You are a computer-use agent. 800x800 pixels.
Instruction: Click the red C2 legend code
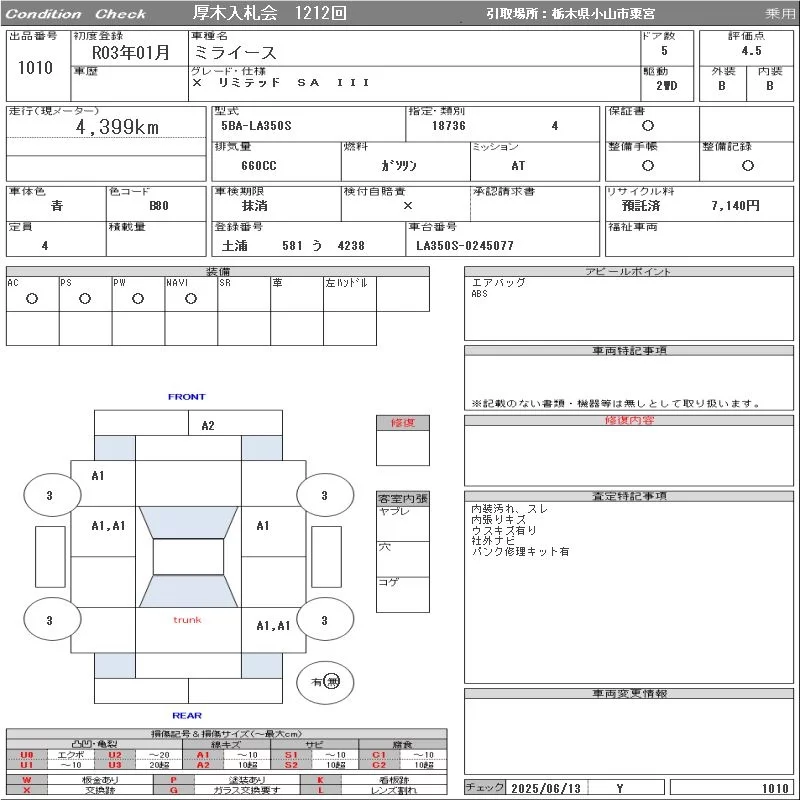379,765
